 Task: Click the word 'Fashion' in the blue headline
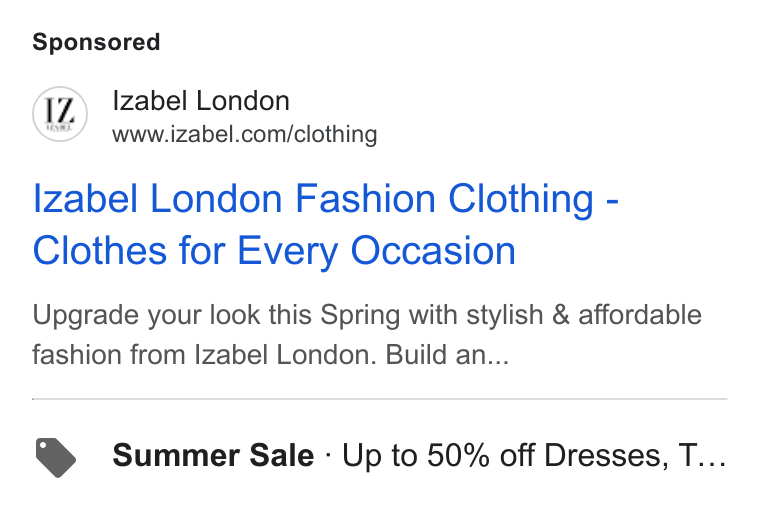[x=365, y=198]
